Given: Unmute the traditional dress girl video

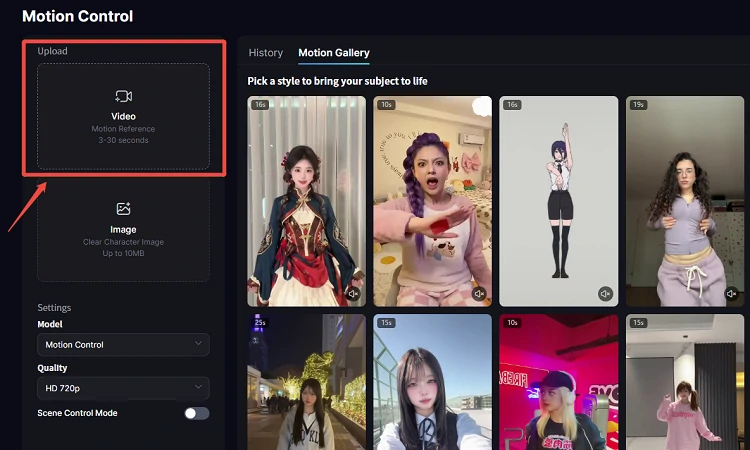Looking at the screenshot, I should 353,294.
